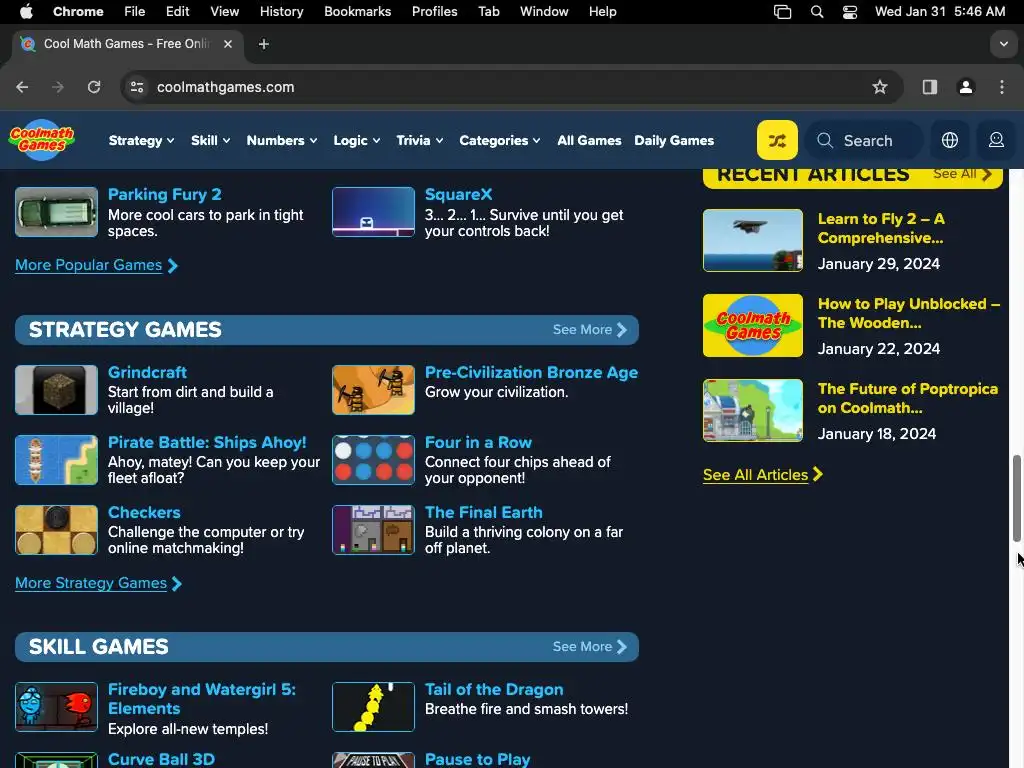Open the Four in a Row thumbnail

tap(373, 460)
